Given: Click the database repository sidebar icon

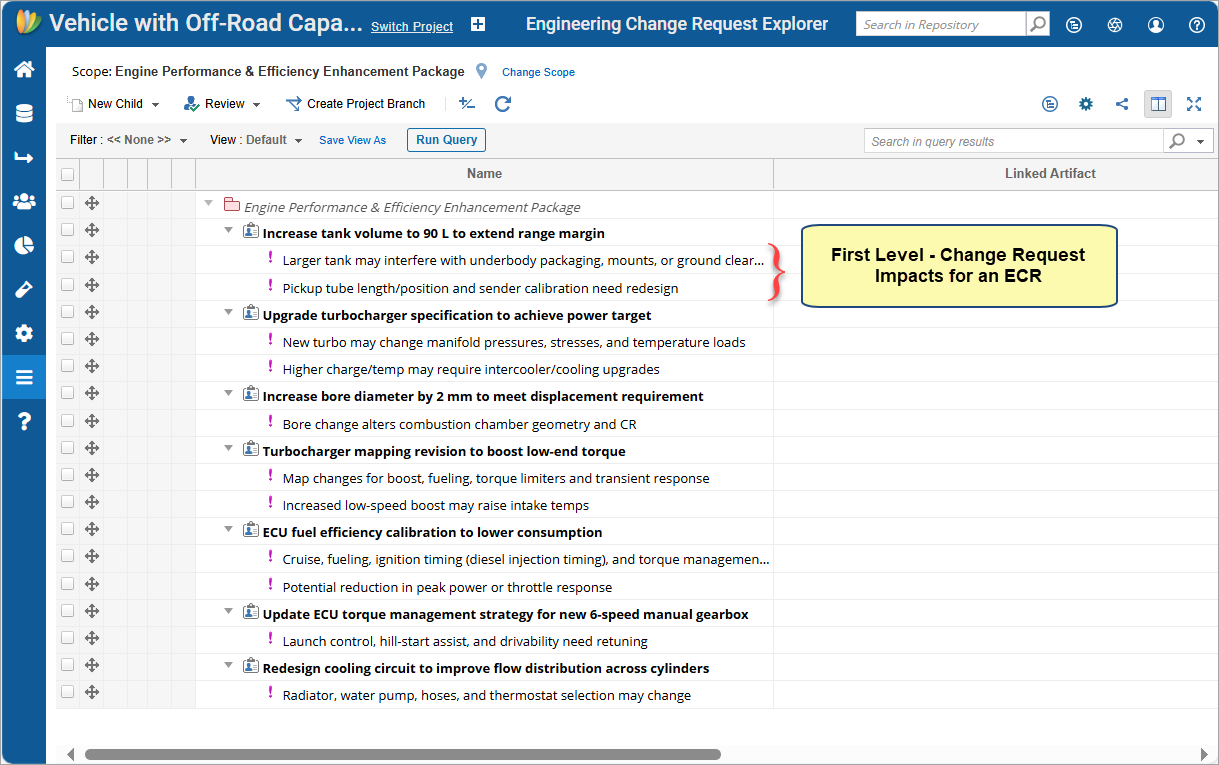Looking at the screenshot, I should coord(23,113).
